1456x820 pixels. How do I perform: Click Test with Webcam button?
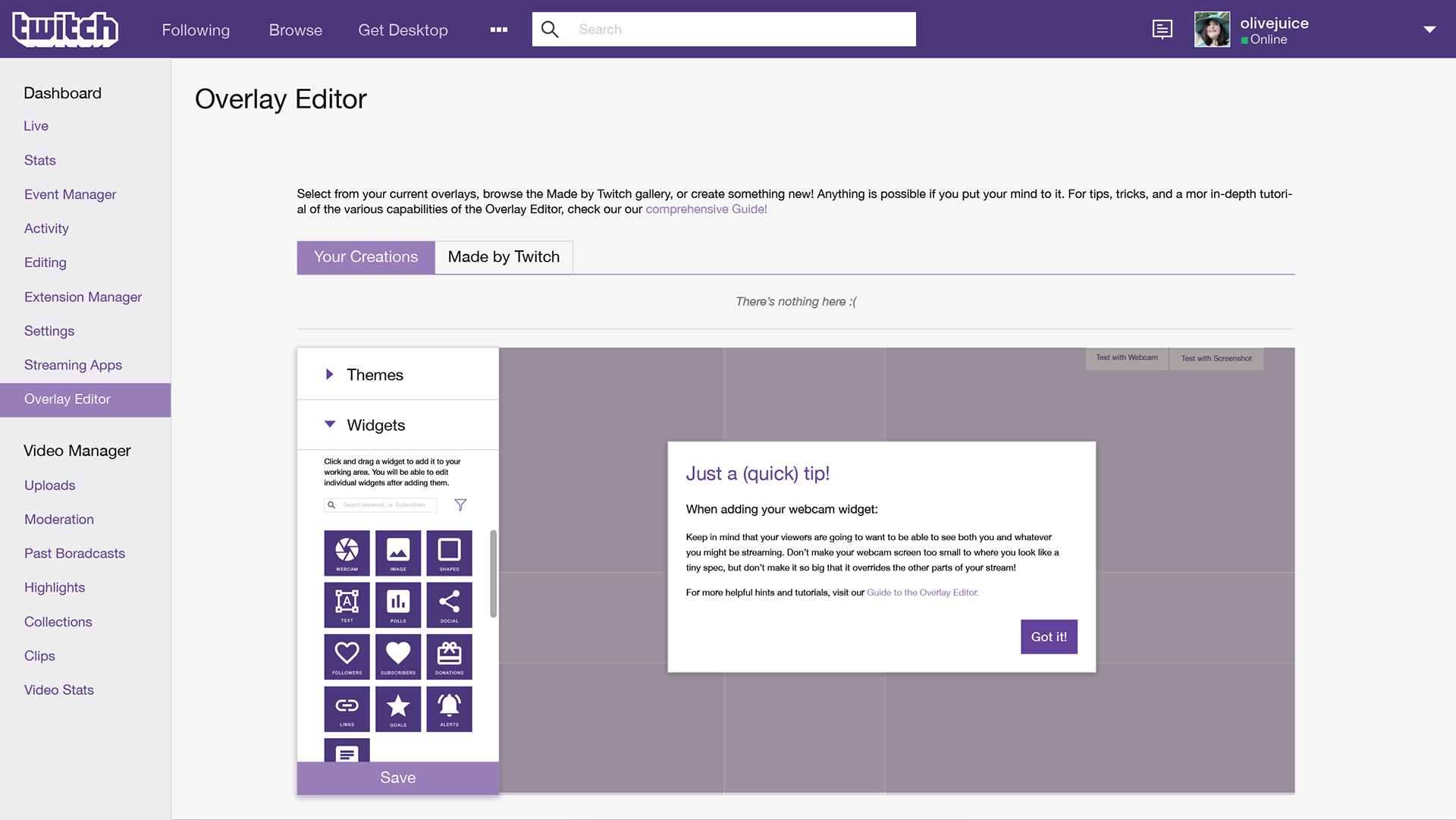(1126, 358)
